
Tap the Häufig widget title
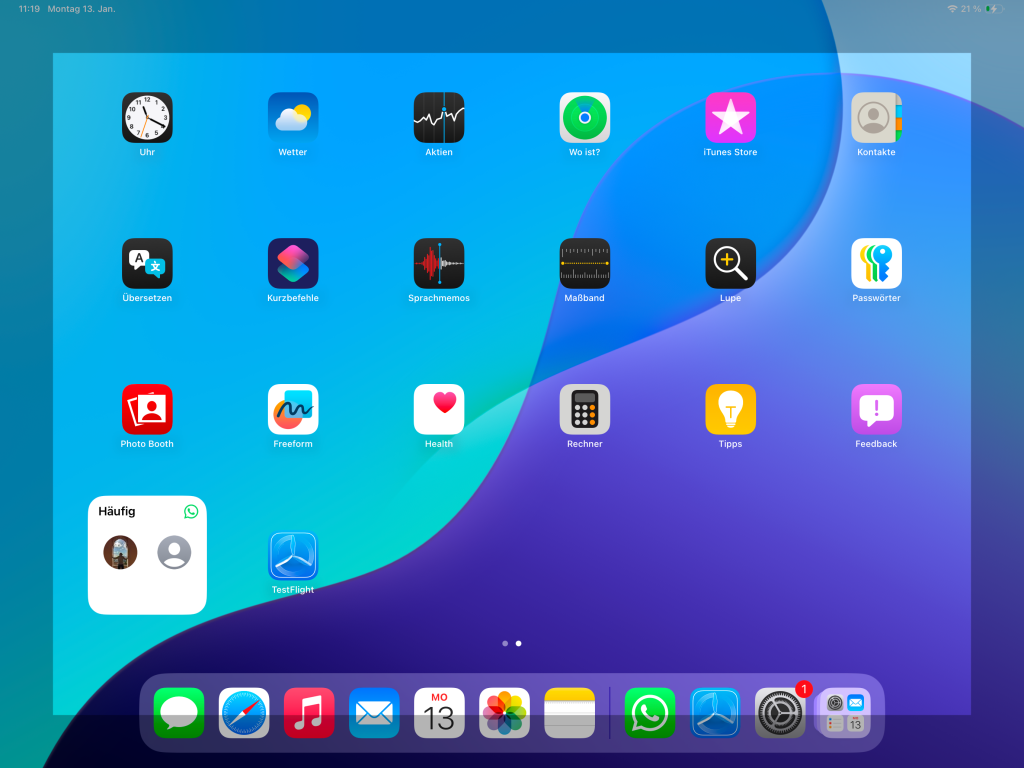(117, 511)
